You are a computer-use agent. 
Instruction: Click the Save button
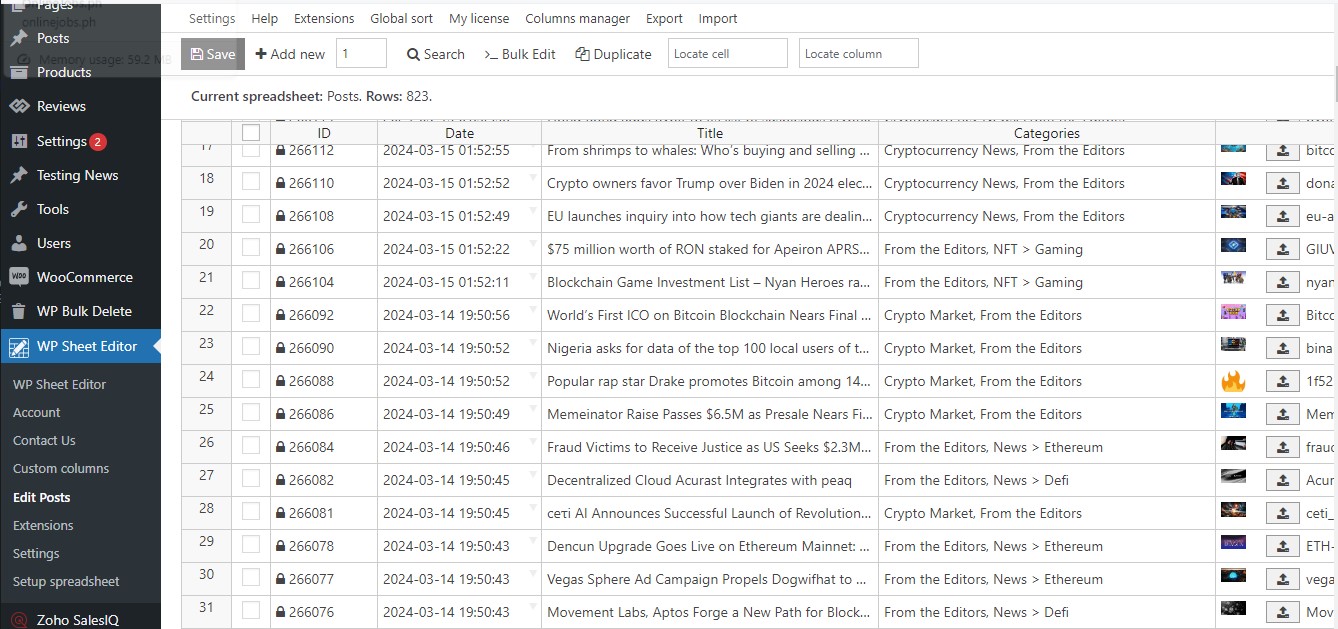(213, 54)
